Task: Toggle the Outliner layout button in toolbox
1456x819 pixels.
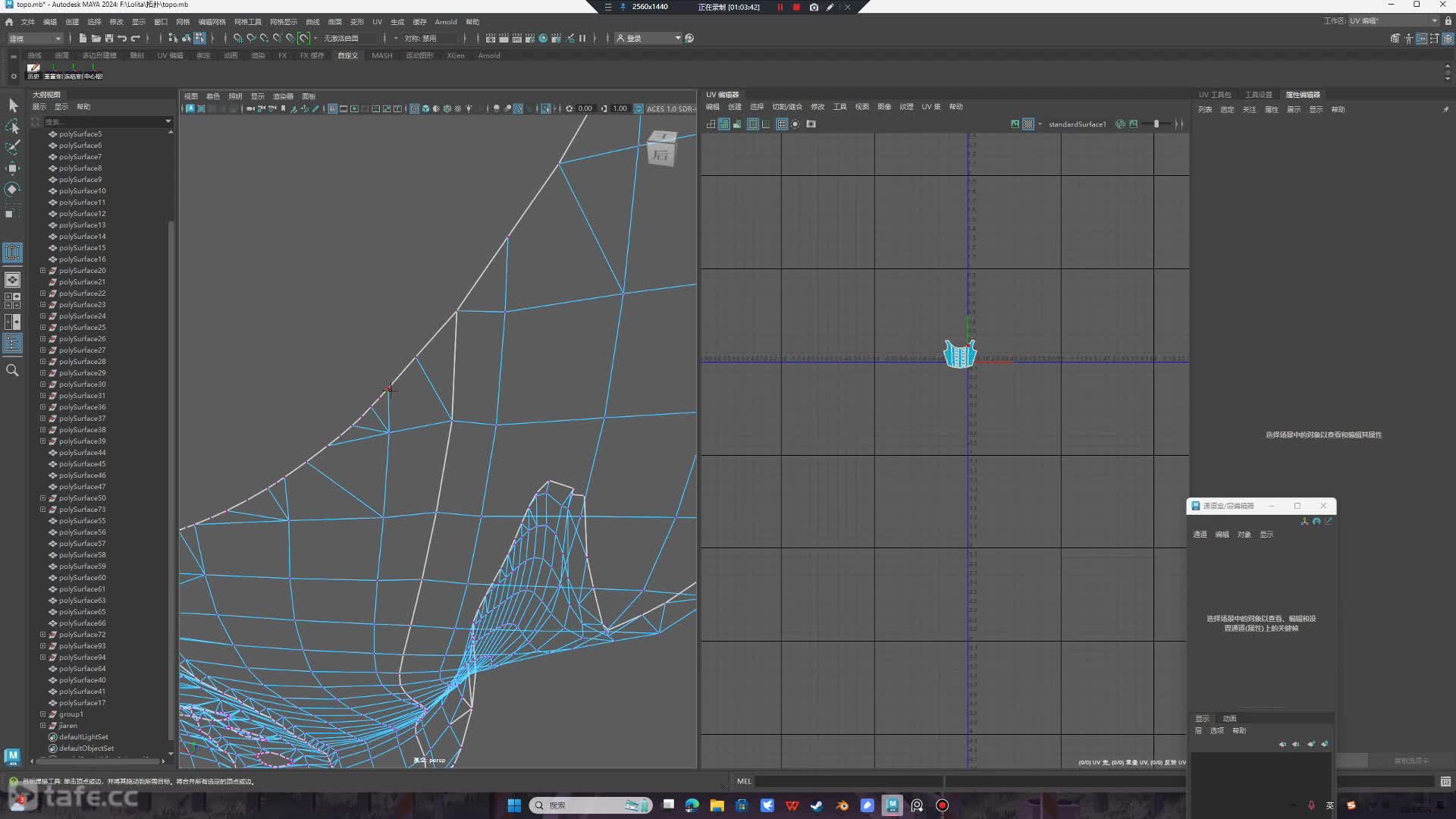Action: (13, 343)
